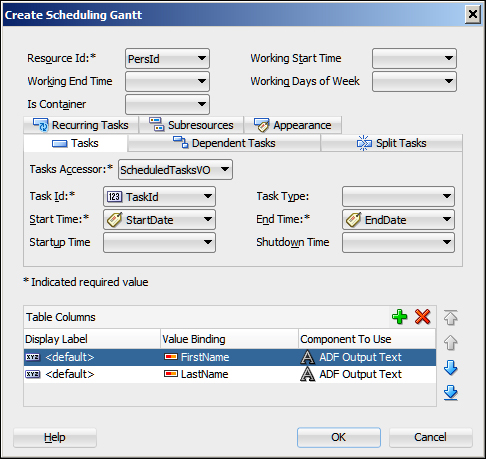Expand Working Days of Week dropdown
The width and height of the screenshot is (486, 459).
[414, 81]
